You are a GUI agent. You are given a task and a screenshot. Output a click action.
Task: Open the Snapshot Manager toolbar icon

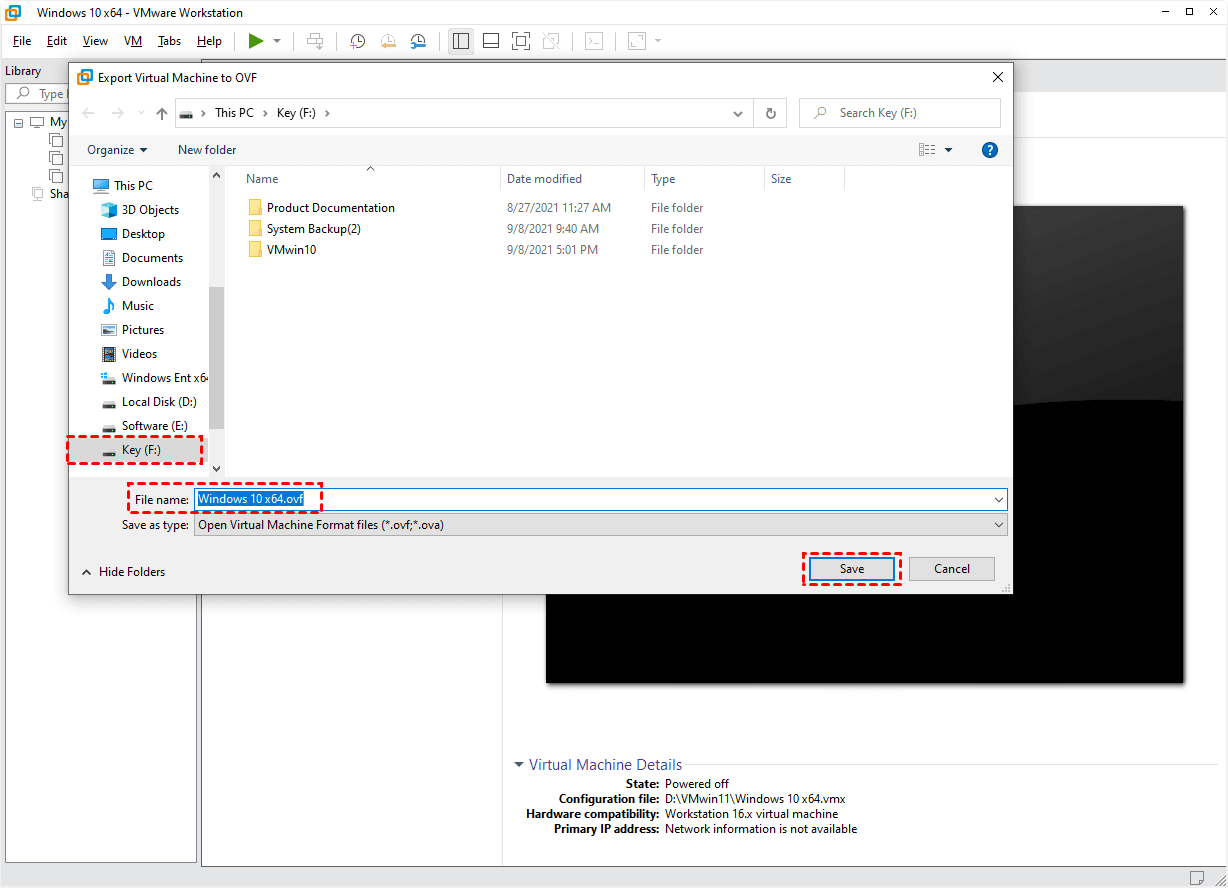418,41
